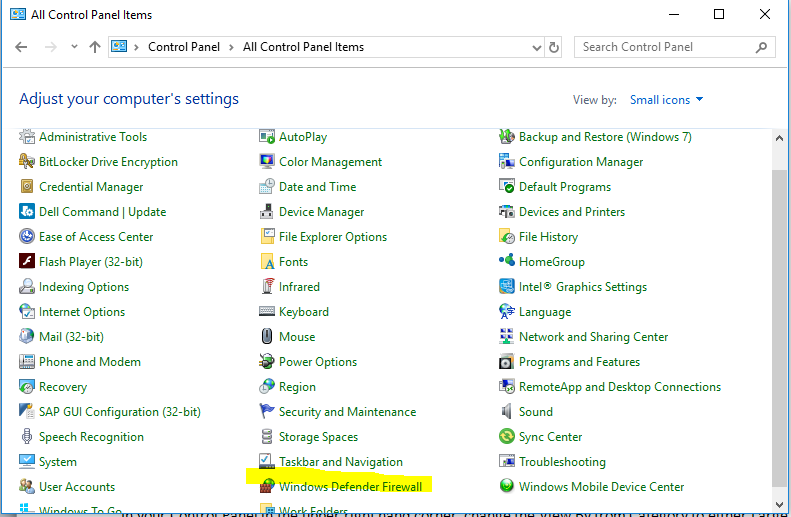Open the Windows Mobile Device Center link
791x517 pixels.
pyautogui.click(x=601, y=487)
